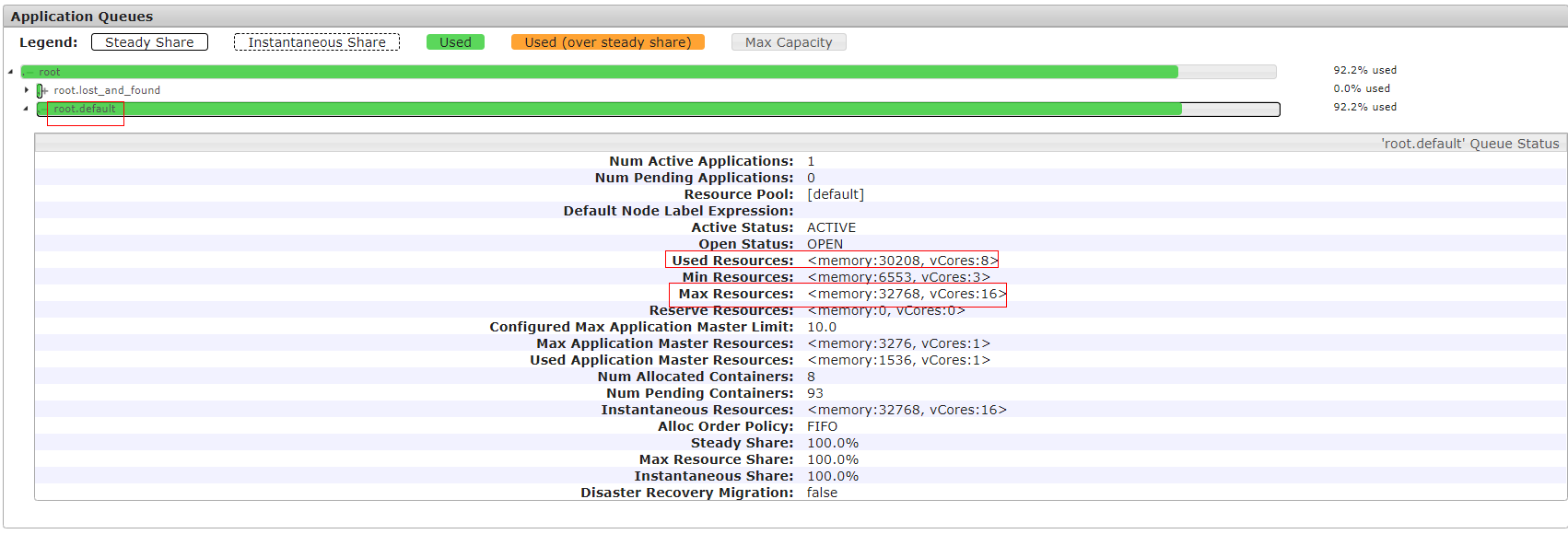The image size is (1568, 534).
Task: Click the gray Max Capacity legend box
Action: tap(789, 42)
